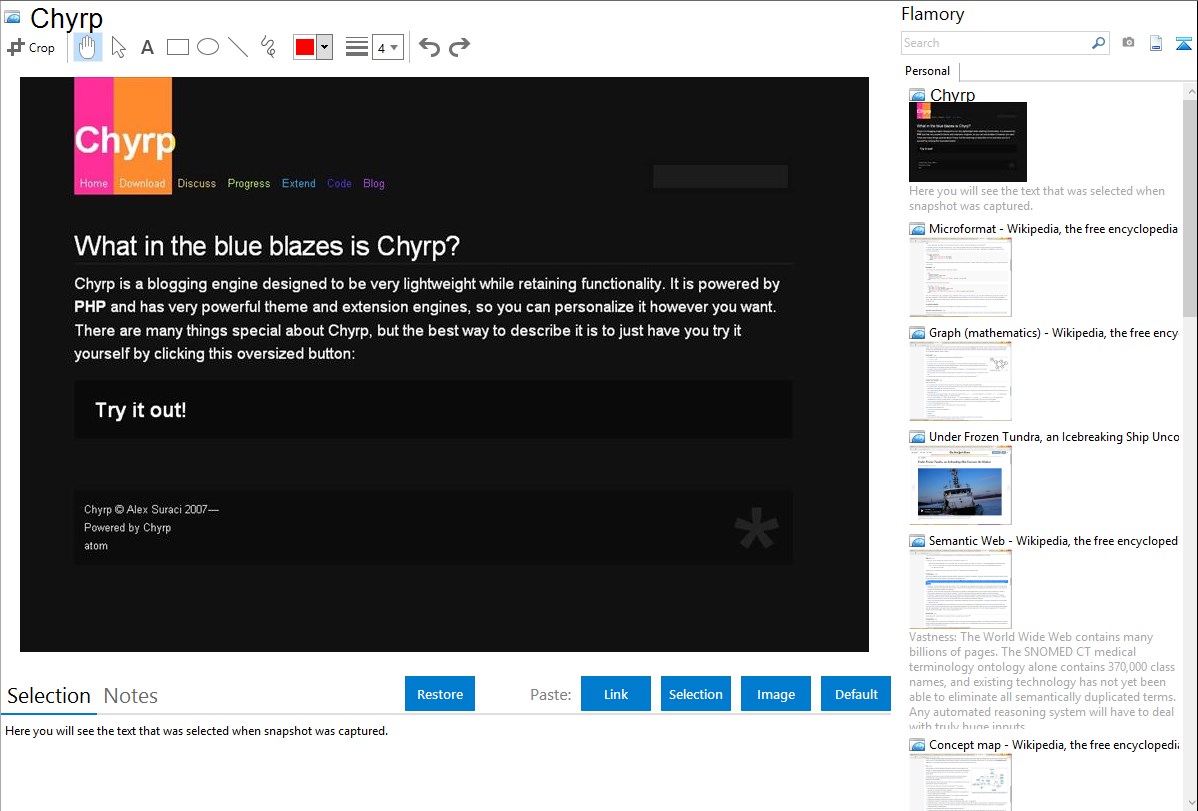The width and height of the screenshot is (1198, 811).
Task: Click the Default paste button
Action: (x=856, y=694)
